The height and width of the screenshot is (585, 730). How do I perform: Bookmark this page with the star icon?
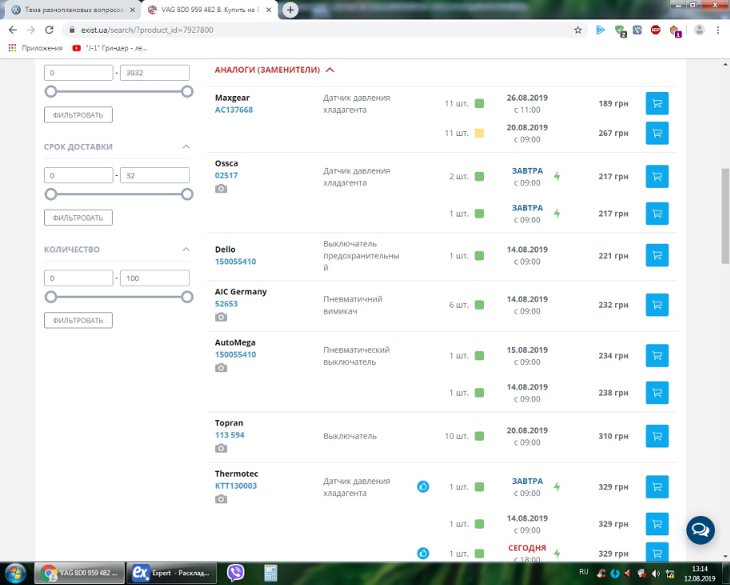578,30
